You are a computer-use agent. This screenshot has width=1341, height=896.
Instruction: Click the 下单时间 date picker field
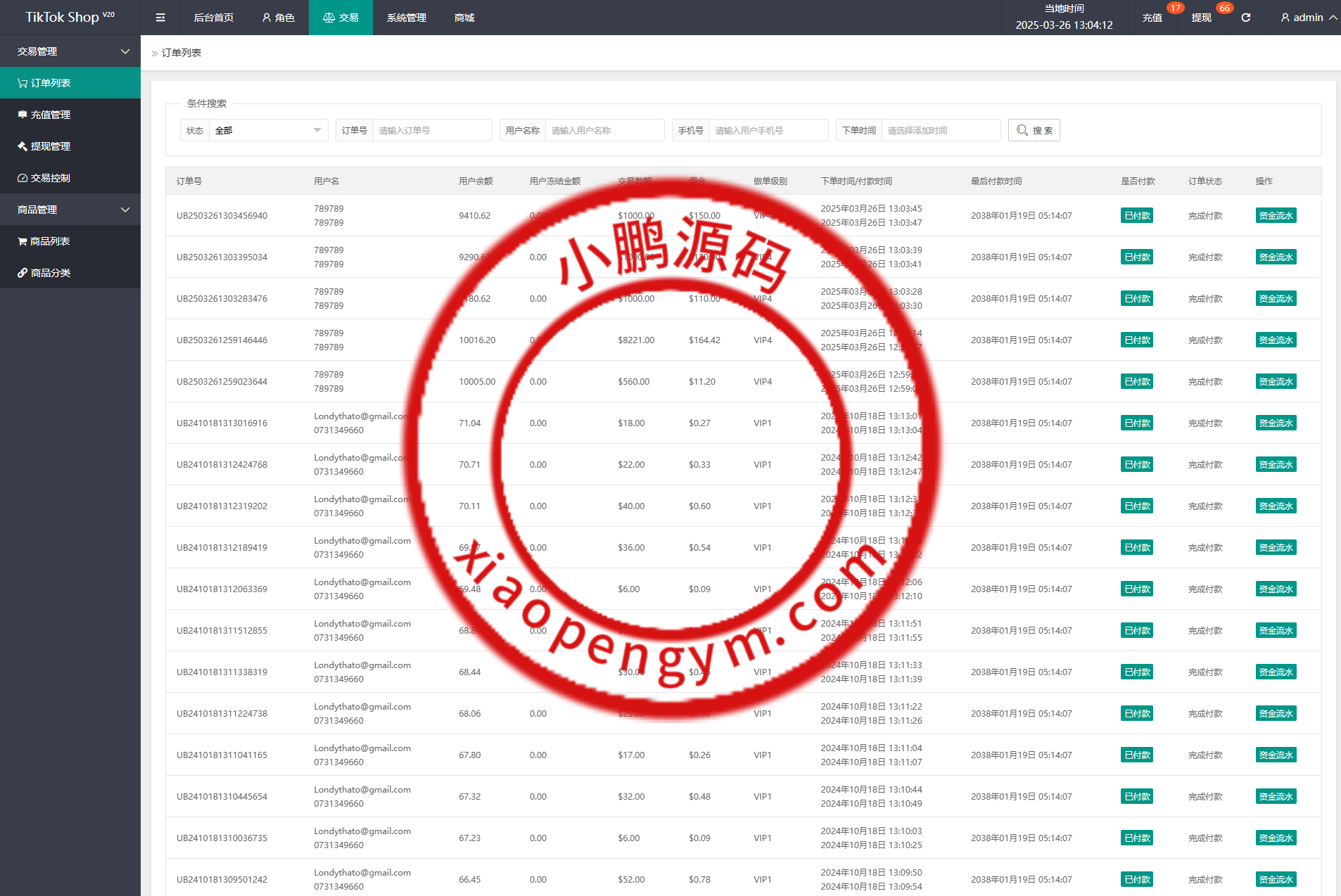pos(940,130)
